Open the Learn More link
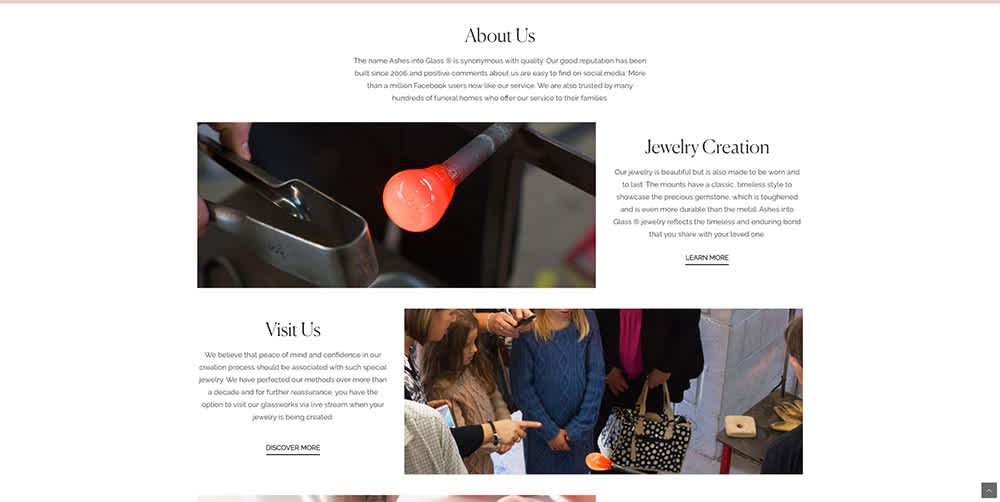Viewport: 1000px width, 502px height. 707,258
